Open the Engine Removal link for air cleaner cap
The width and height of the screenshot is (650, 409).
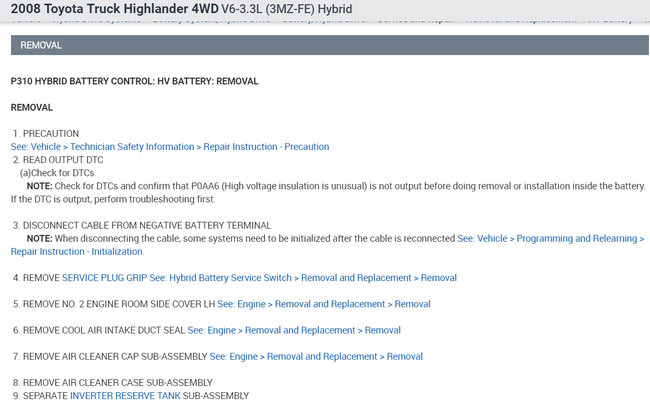(316, 356)
